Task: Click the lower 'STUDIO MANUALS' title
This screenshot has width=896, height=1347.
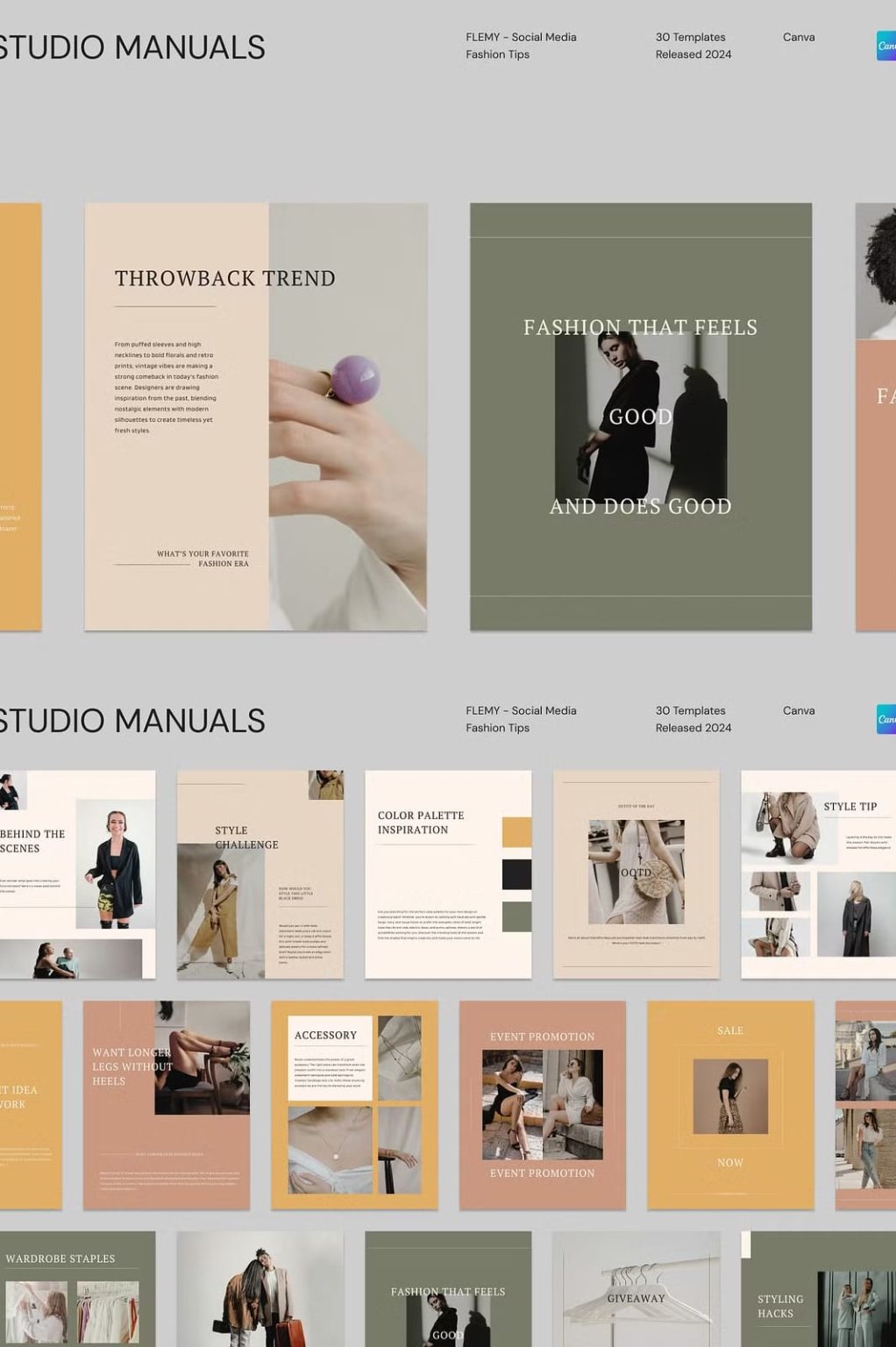Action: [132, 721]
